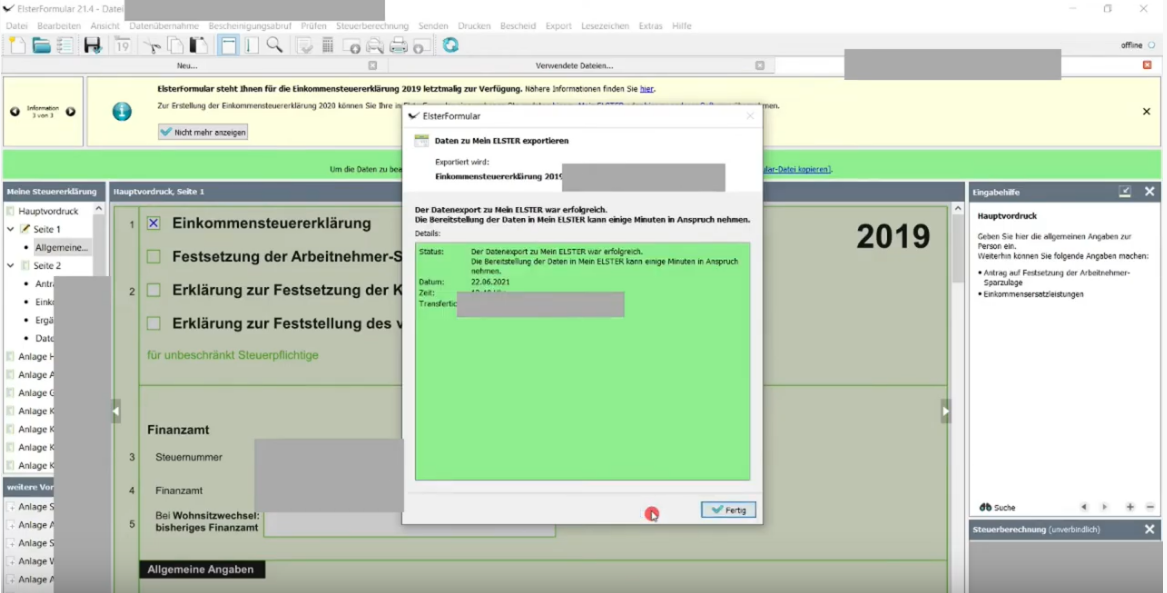The height and width of the screenshot is (593, 1167).
Task: Collapse the Seite 2 tree node
Action: tap(10, 266)
